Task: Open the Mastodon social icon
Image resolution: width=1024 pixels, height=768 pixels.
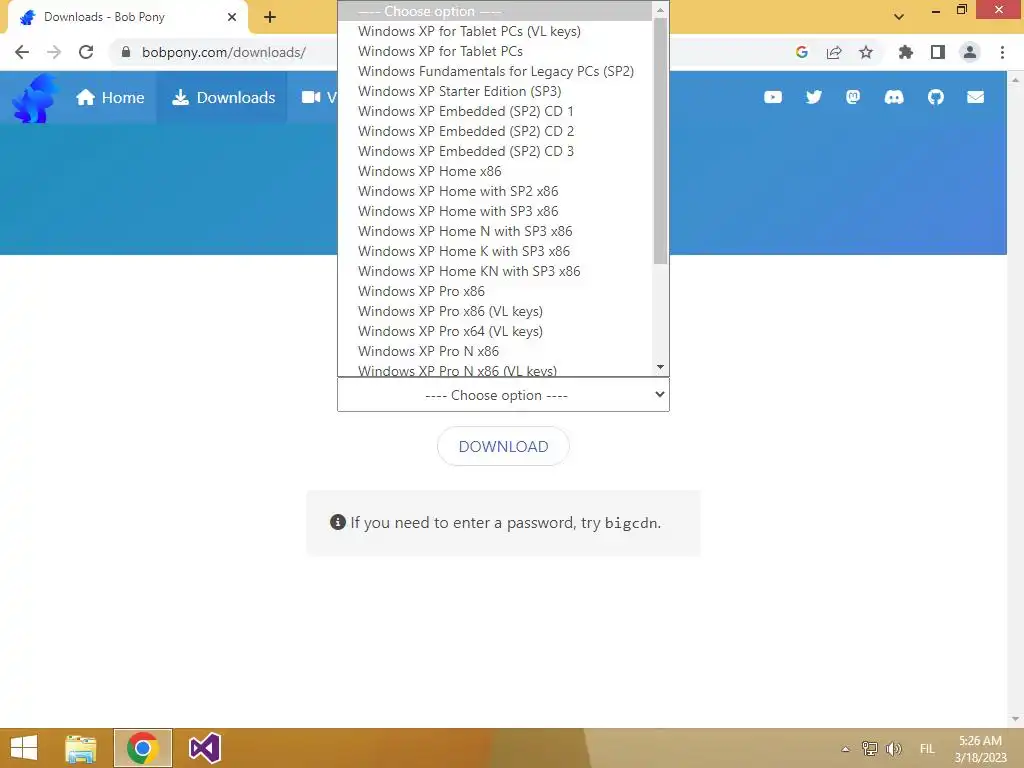Action: click(x=853, y=97)
